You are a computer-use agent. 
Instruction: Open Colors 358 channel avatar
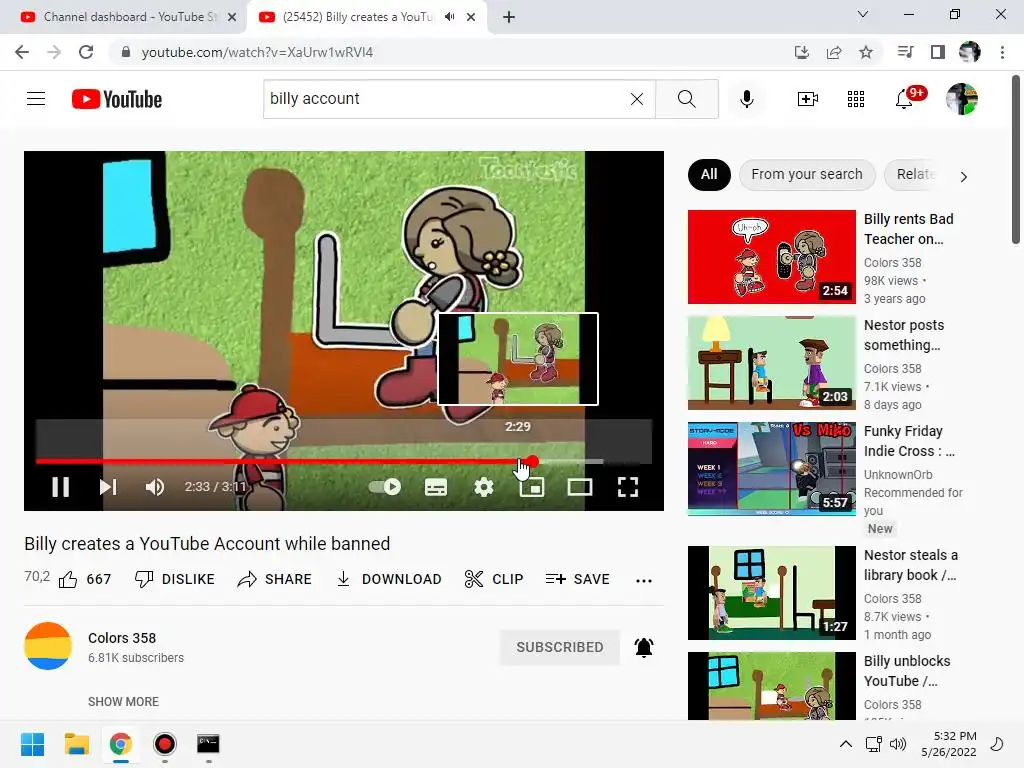pyautogui.click(x=48, y=646)
